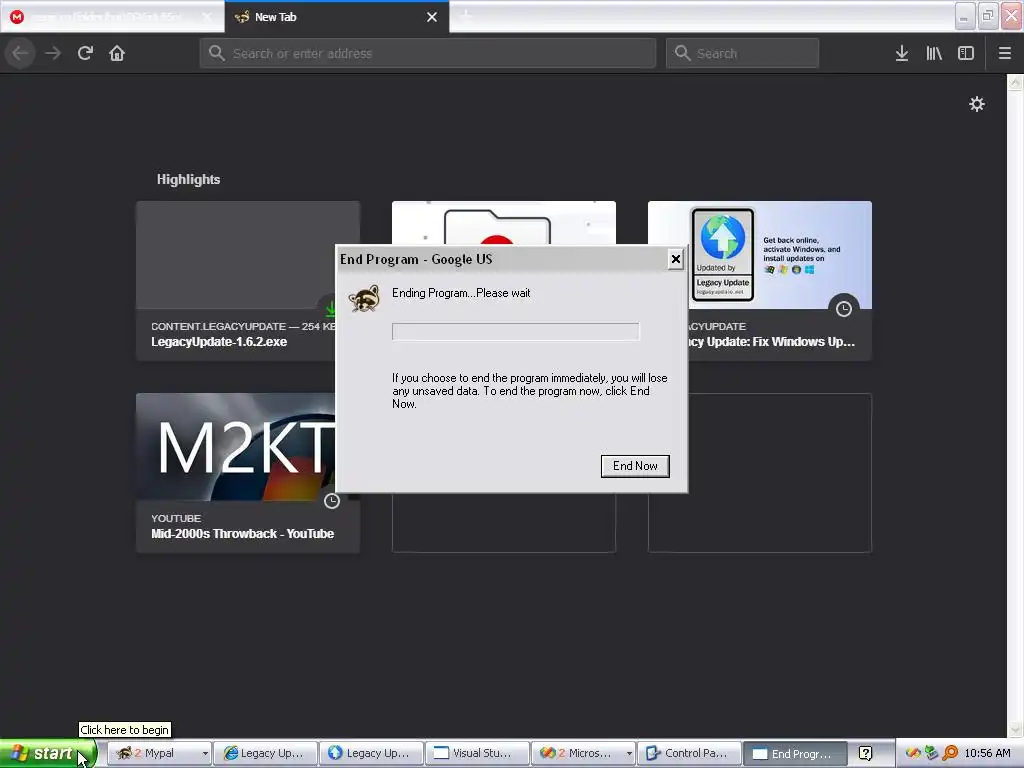Close the New Tab tab

[x=432, y=17]
